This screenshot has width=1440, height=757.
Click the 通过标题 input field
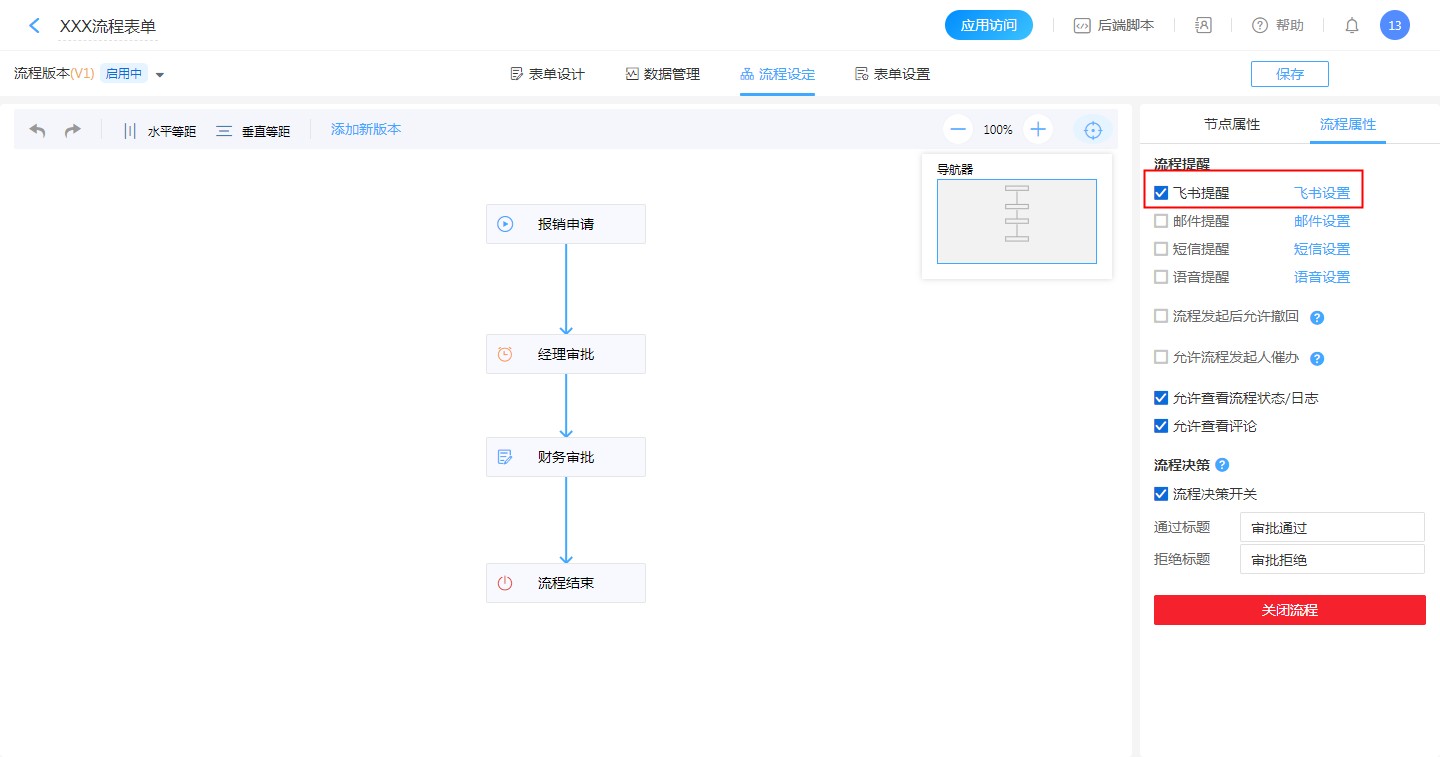(1331, 527)
